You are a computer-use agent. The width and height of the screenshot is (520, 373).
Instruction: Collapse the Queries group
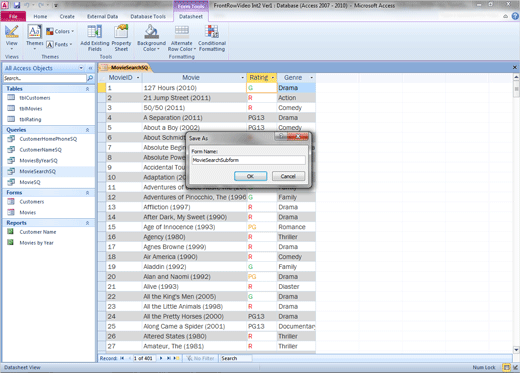(87, 130)
